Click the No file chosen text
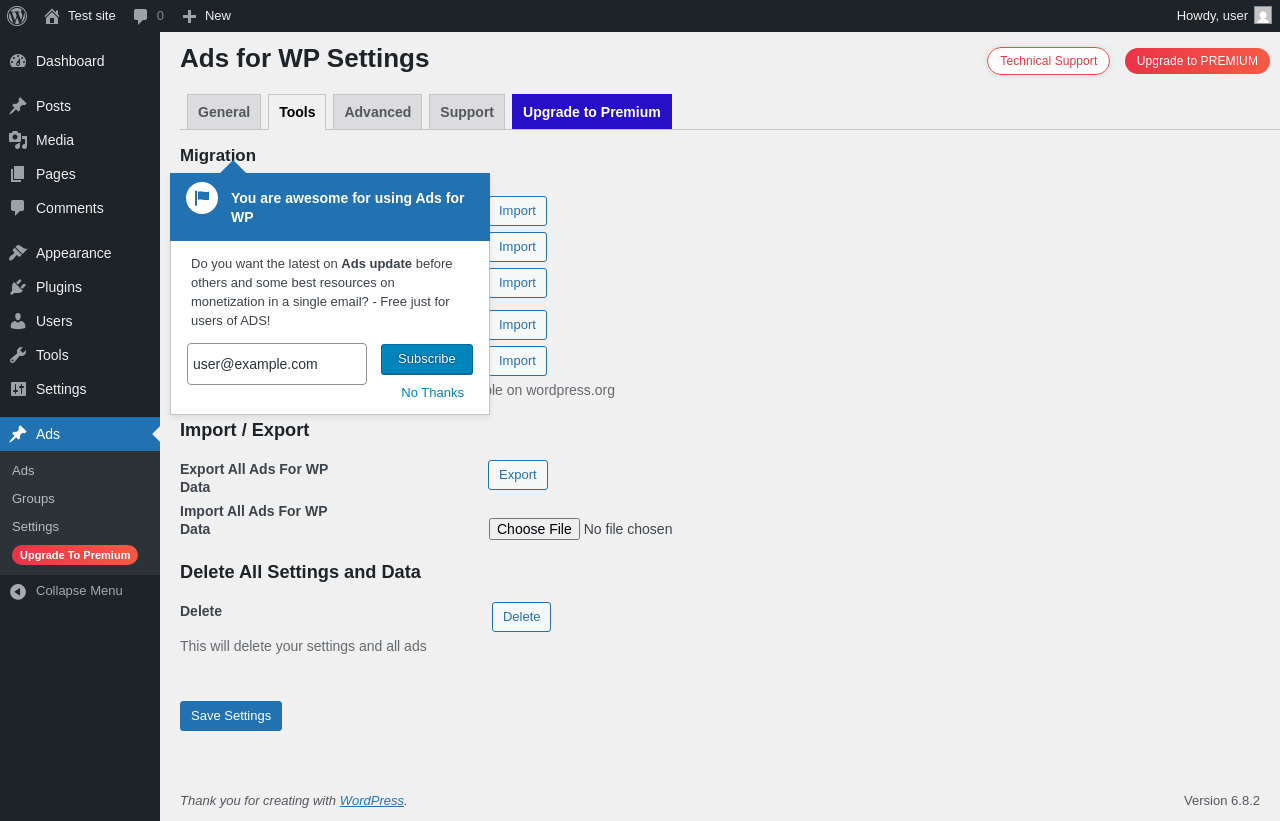This screenshot has width=1280, height=821. click(628, 529)
